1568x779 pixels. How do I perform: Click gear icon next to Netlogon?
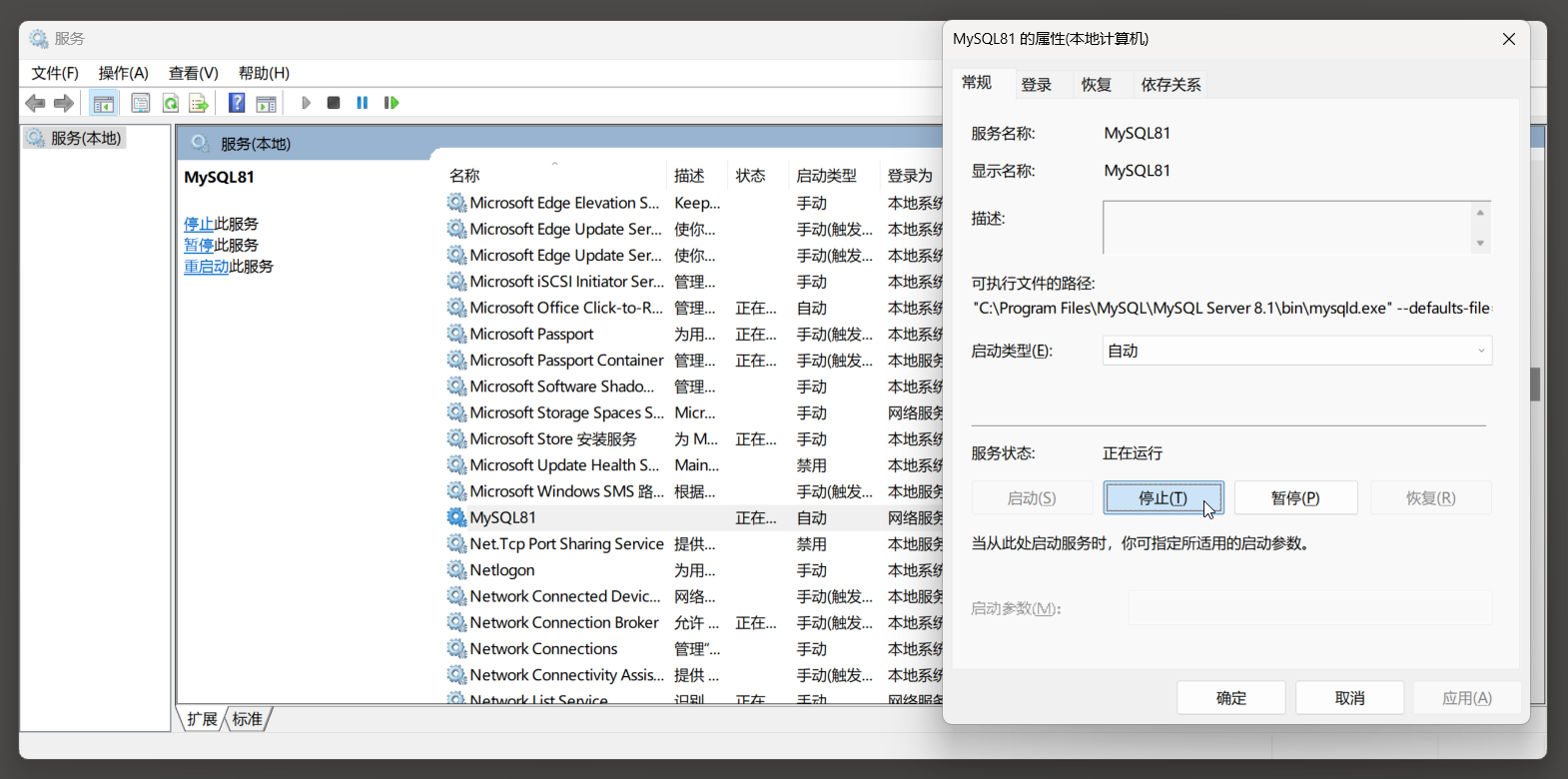click(456, 570)
